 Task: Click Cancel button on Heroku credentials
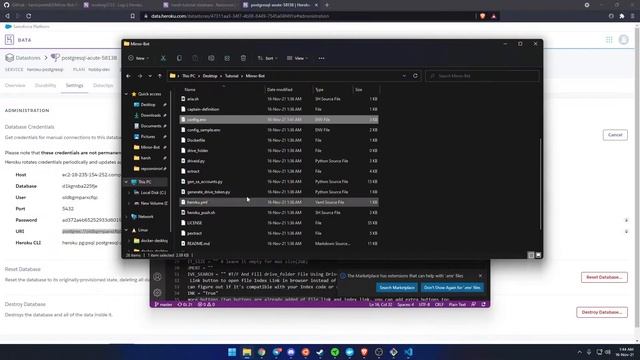pos(615,135)
